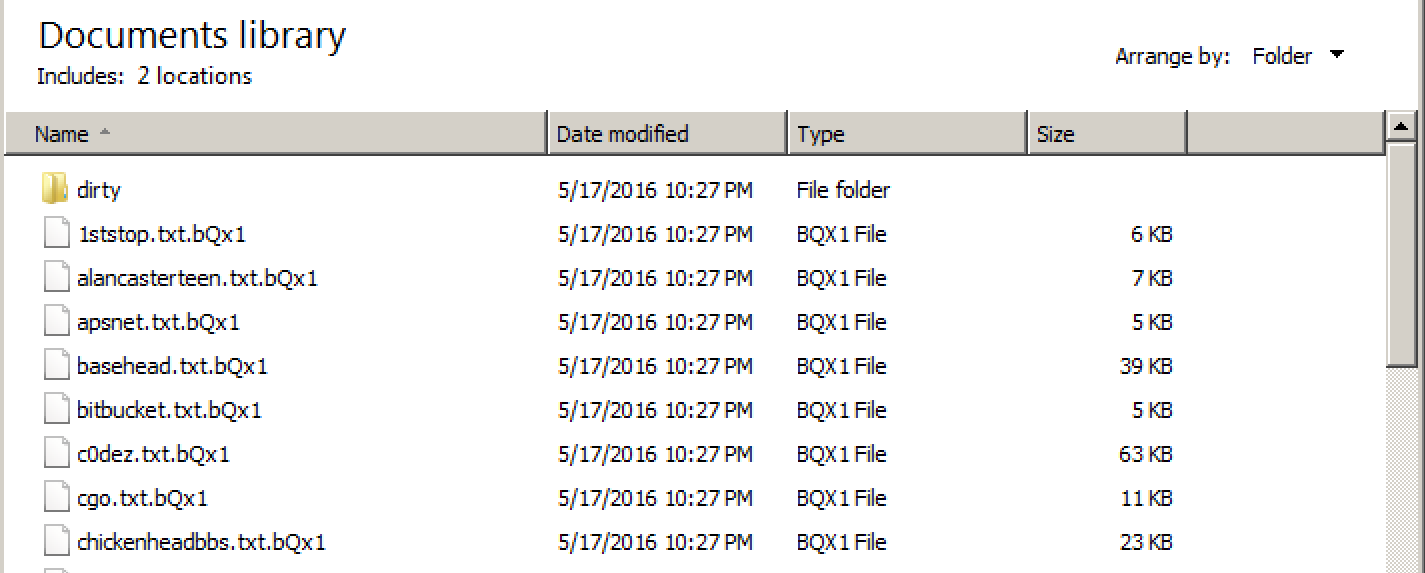Select the apsnet.txt.bQx1 file icon
The image size is (1425, 573).
point(56,322)
